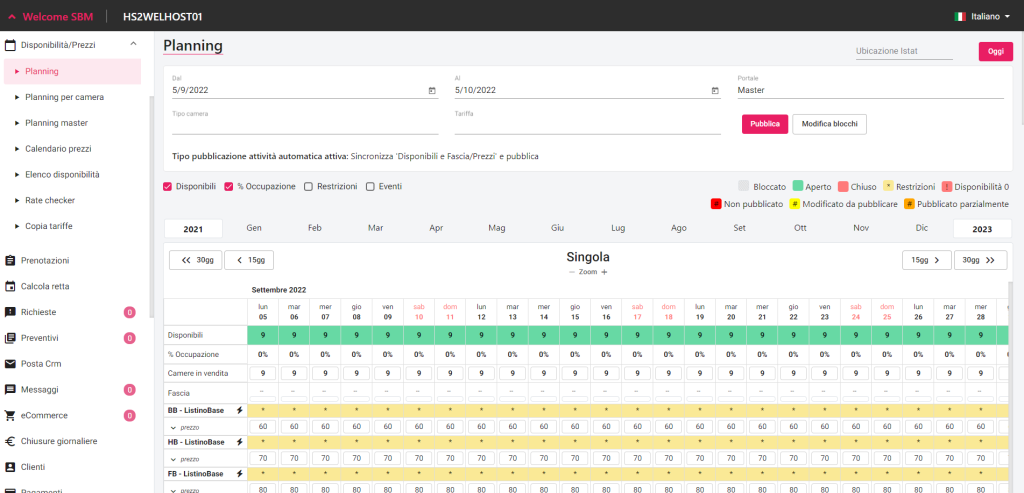Uncheck the Disponibili checkbox
The width and height of the screenshot is (1024, 493).
pyautogui.click(x=167, y=187)
